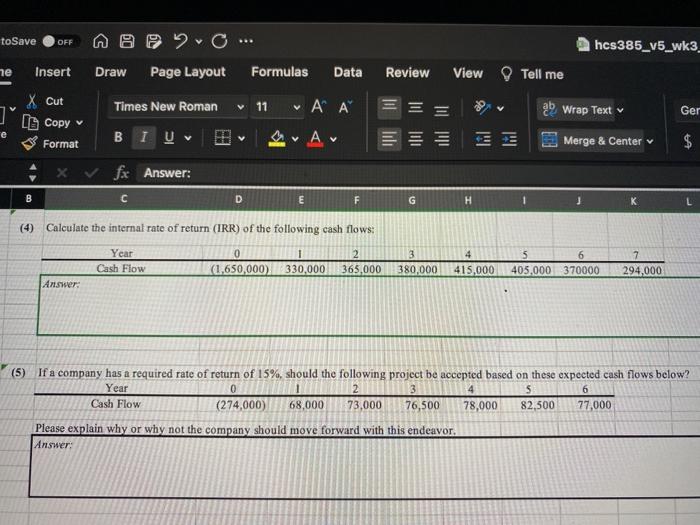Expand the Underline style dropdown arrow
The width and height of the screenshot is (700, 525).
coord(188,138)
